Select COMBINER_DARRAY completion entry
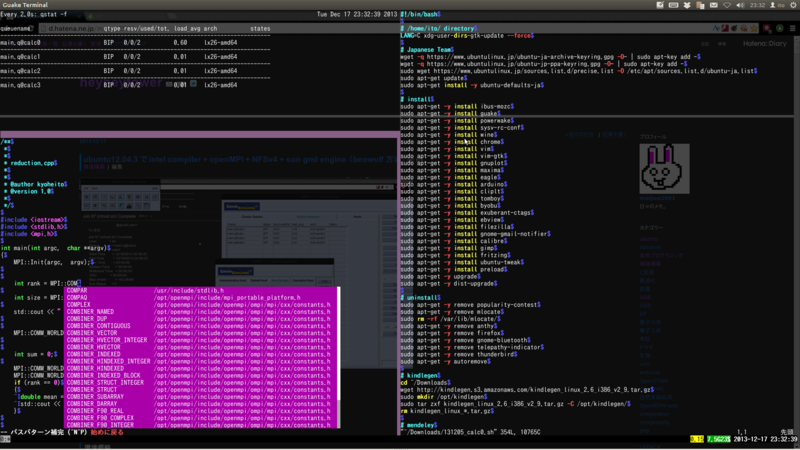This screenshot has width=800, height=450. [201, 404]
